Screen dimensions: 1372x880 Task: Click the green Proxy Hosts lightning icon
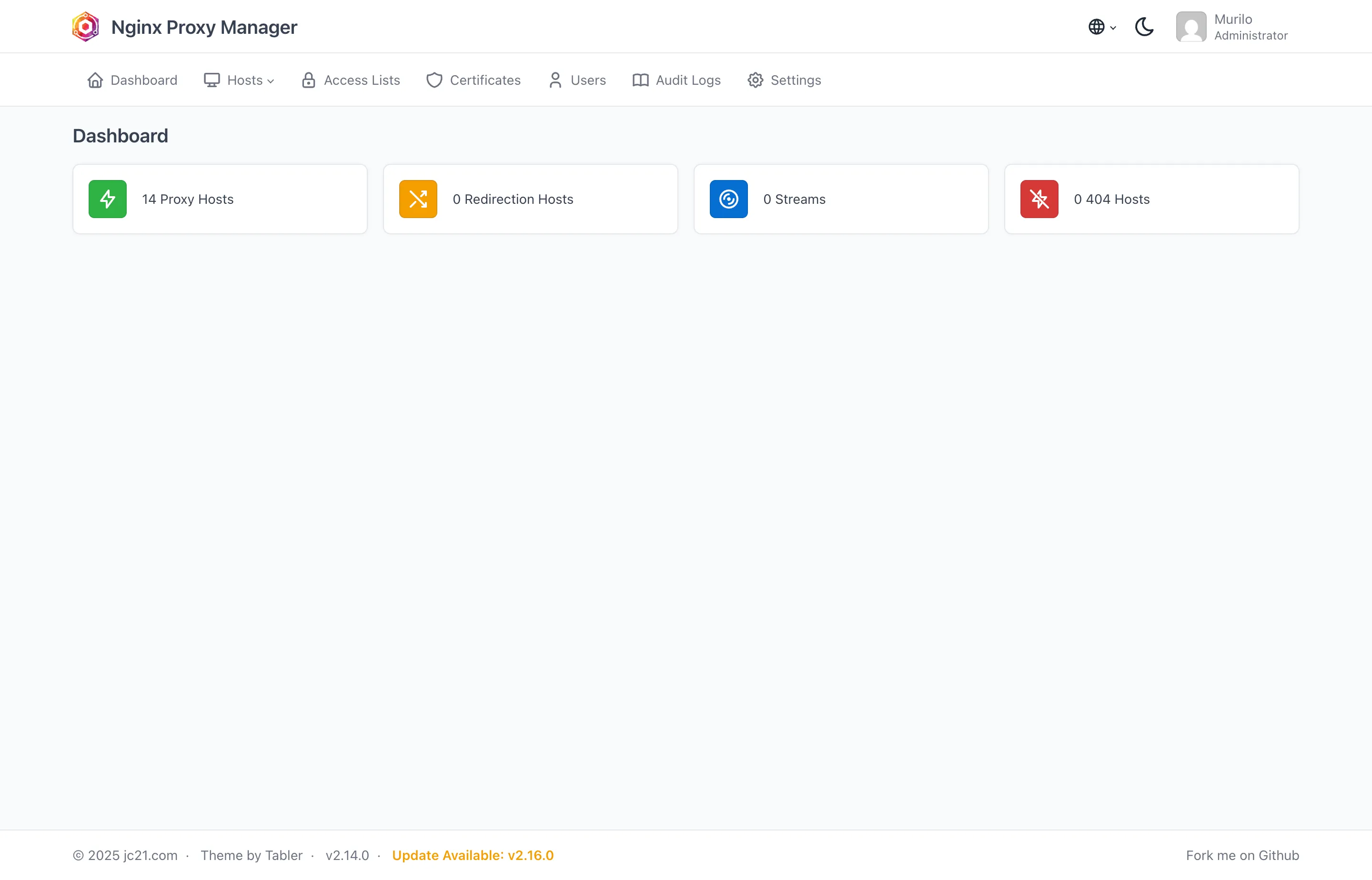[108, 199]
